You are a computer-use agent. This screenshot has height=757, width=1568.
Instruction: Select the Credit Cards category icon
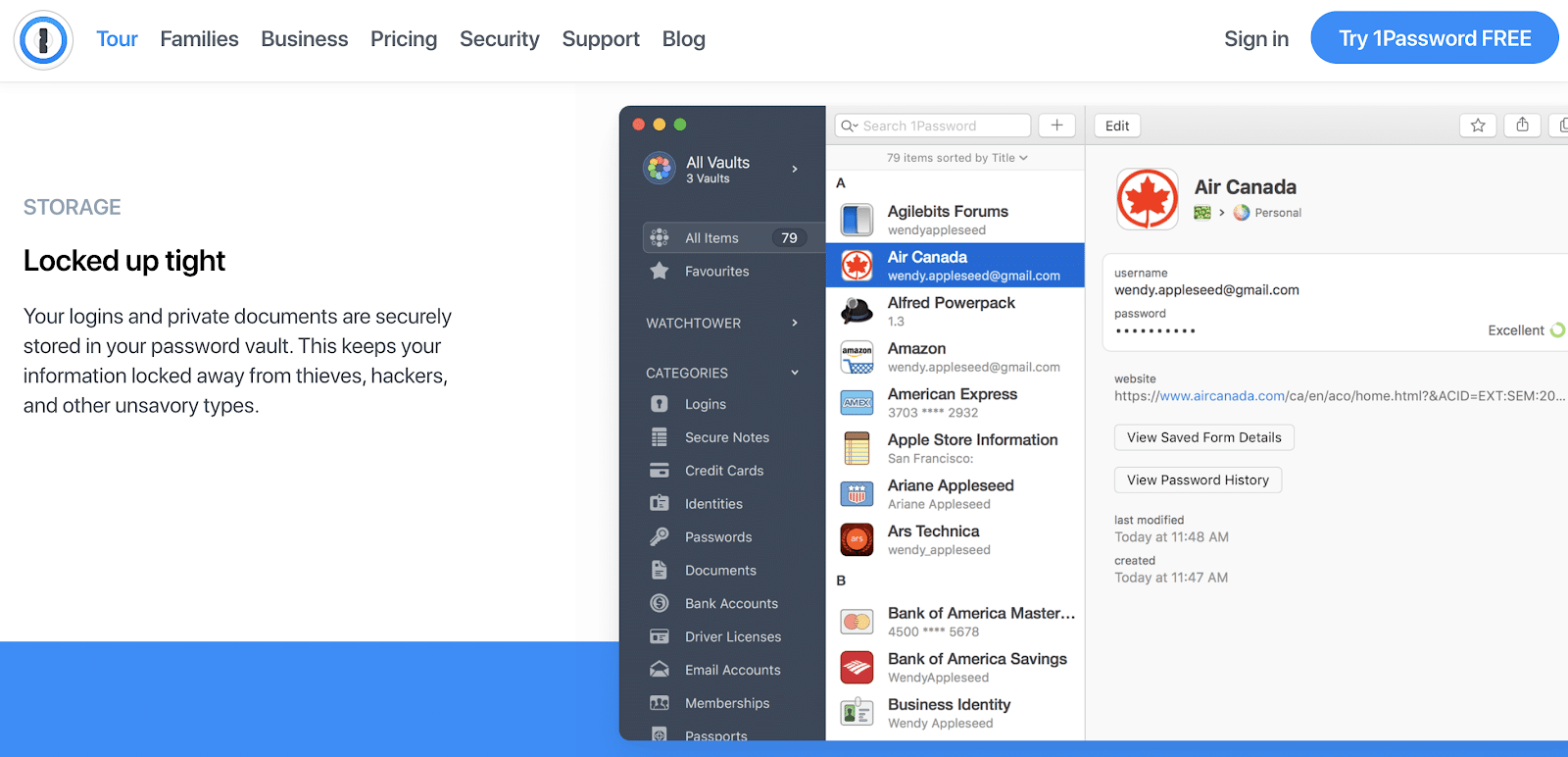pos(660,471)
